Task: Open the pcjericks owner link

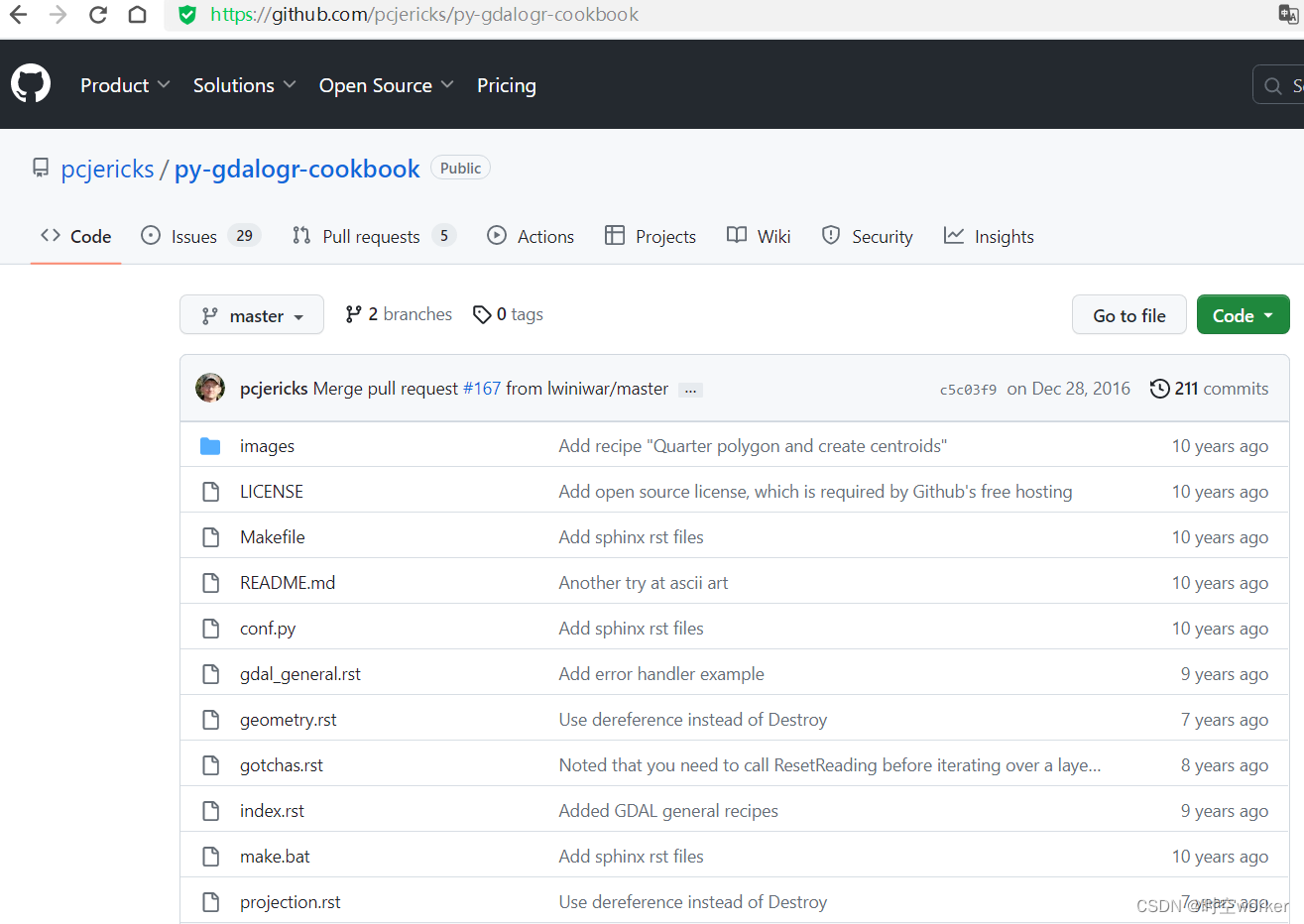Action: coord(107,169)
